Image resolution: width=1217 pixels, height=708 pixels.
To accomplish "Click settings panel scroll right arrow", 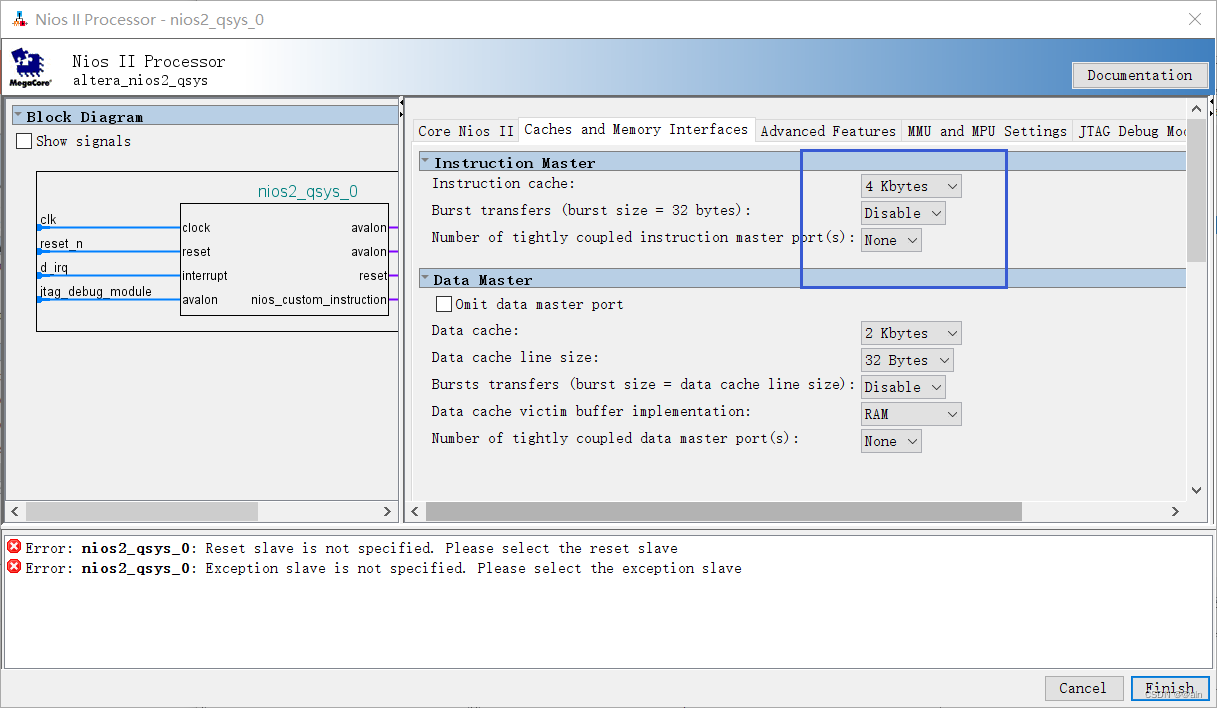I will (x=1175, y=511).
